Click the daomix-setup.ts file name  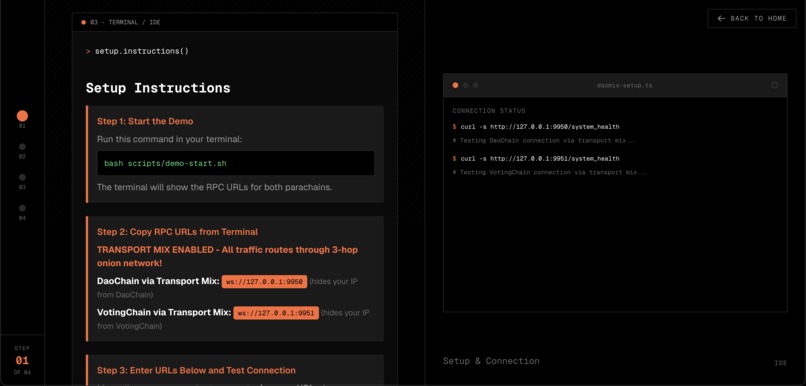(625, 85)
